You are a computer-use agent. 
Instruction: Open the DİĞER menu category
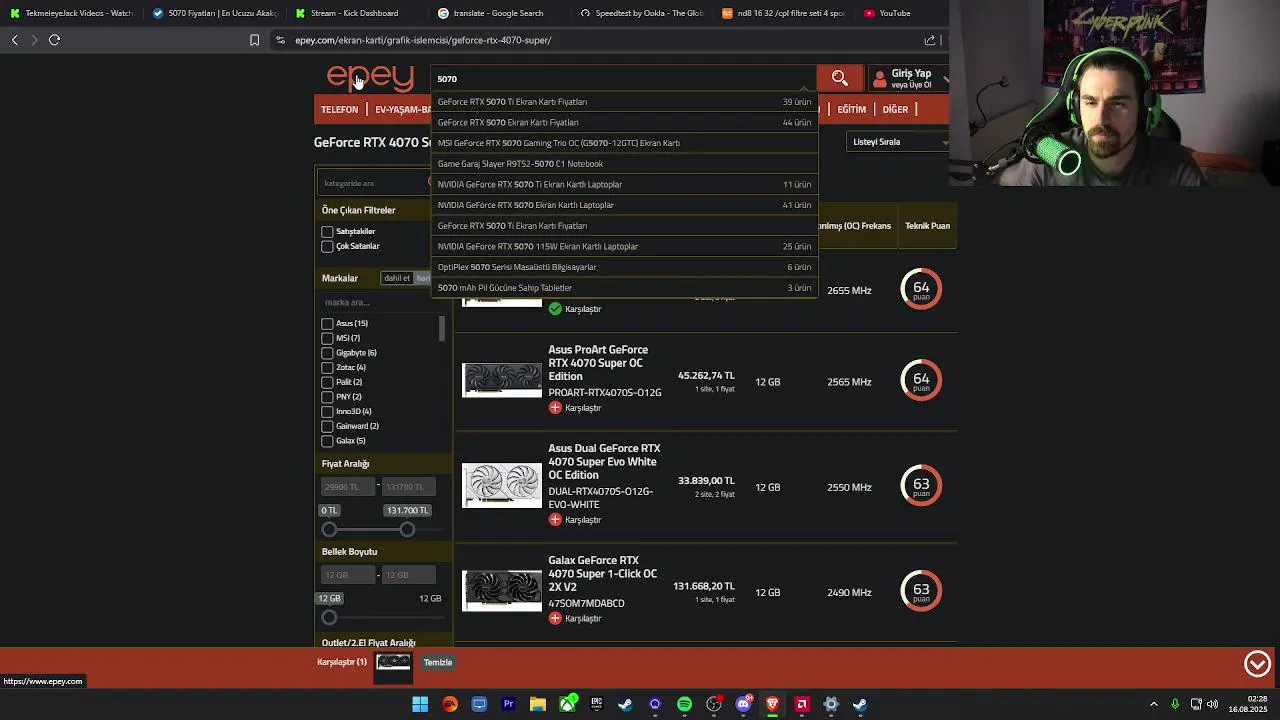pyautogui.click(x=895, y=109)
